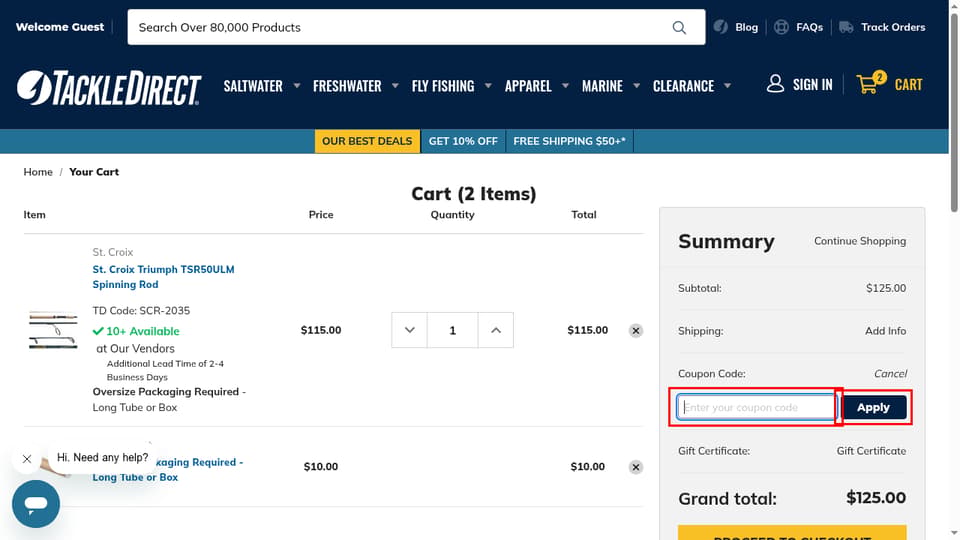Screen dimensions: 960x540
Task: Click the Welcome Guest text
Action: click(60, 27)
